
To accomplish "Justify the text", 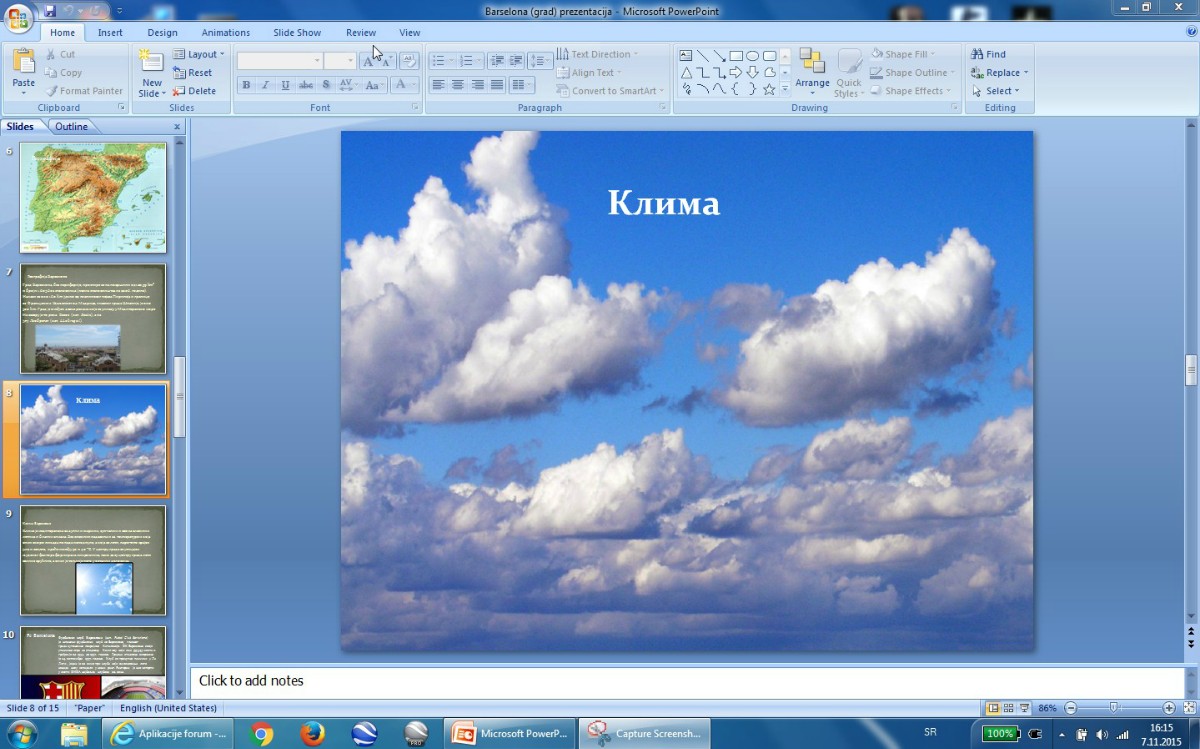I will pos(498,85).
